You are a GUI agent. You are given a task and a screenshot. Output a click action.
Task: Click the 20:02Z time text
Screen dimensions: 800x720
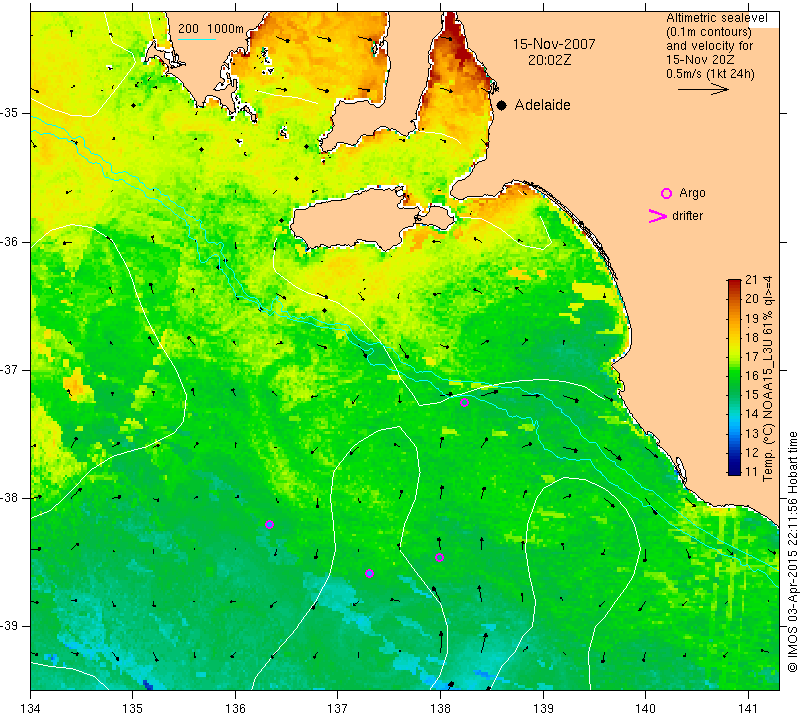[x=549, y=60]
